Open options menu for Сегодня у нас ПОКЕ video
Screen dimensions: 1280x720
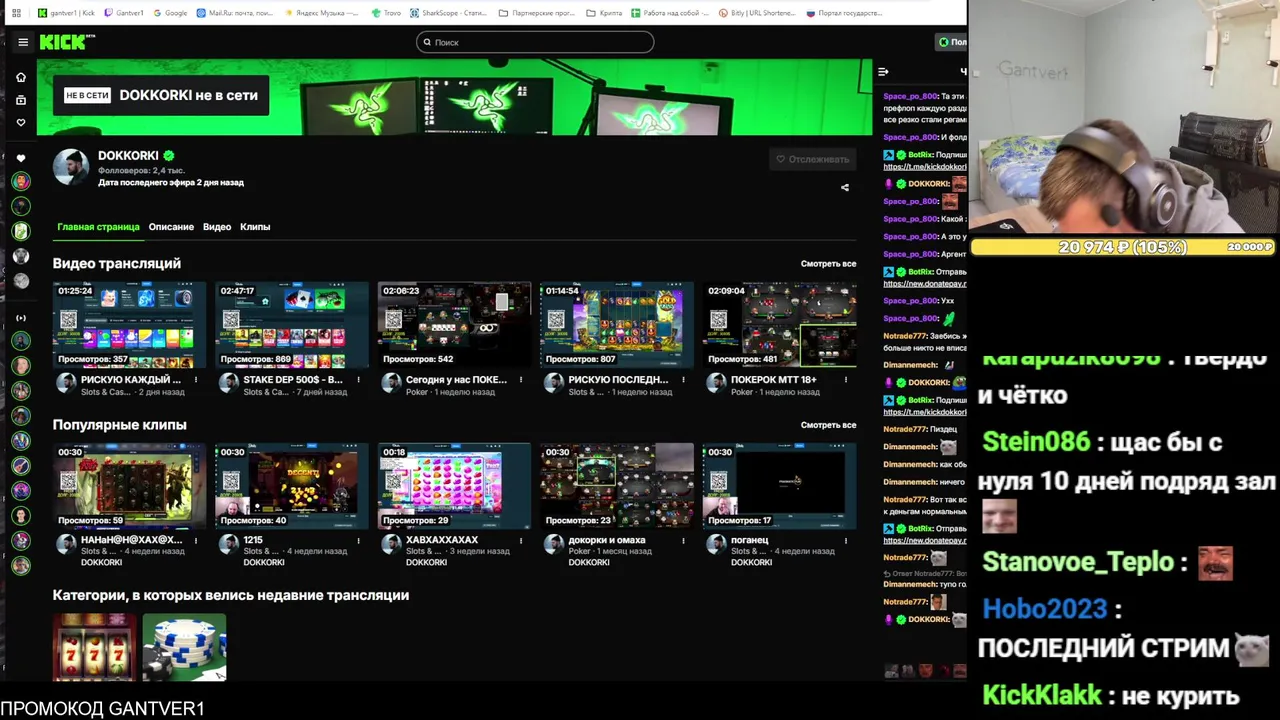pyautogui.click(x=521, y=380)
